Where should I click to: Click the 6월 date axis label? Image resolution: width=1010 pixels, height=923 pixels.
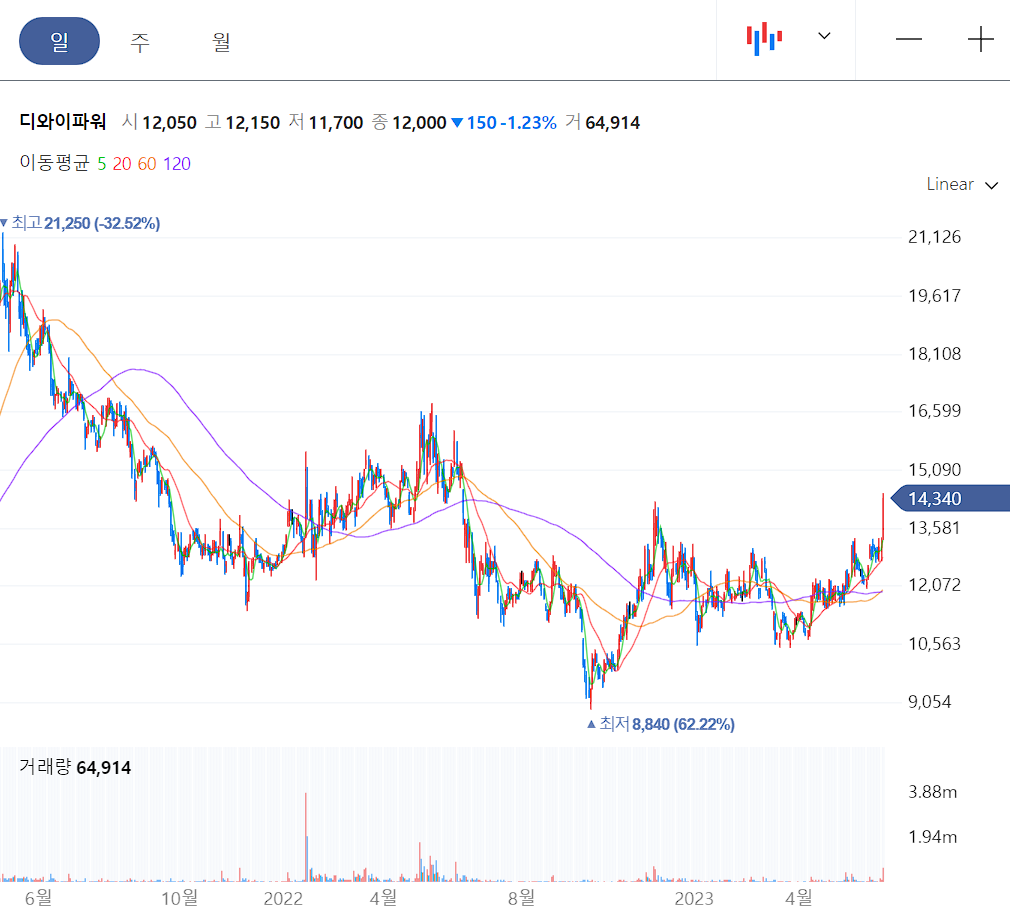click(38, 898)
